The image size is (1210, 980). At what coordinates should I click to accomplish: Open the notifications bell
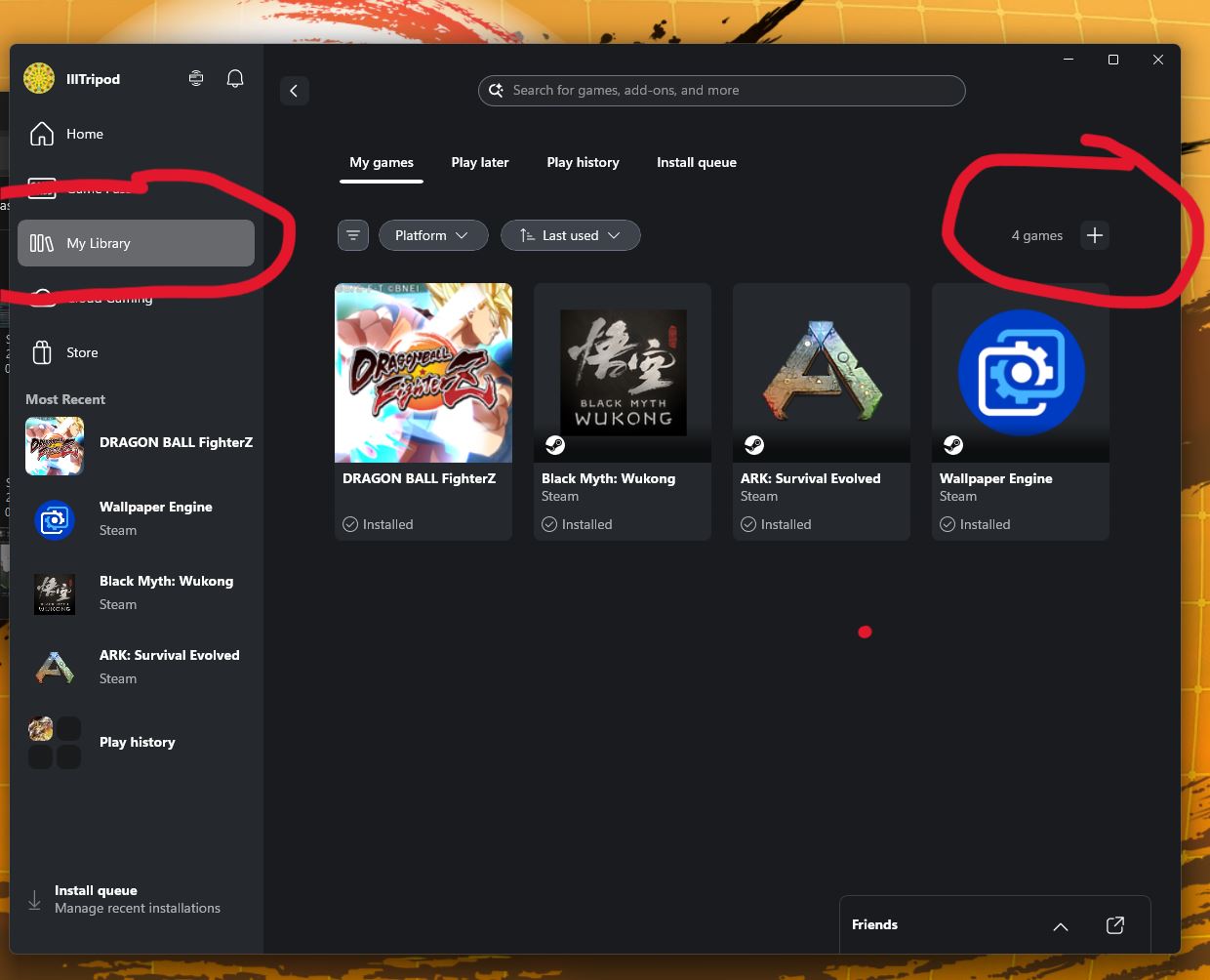235,79
